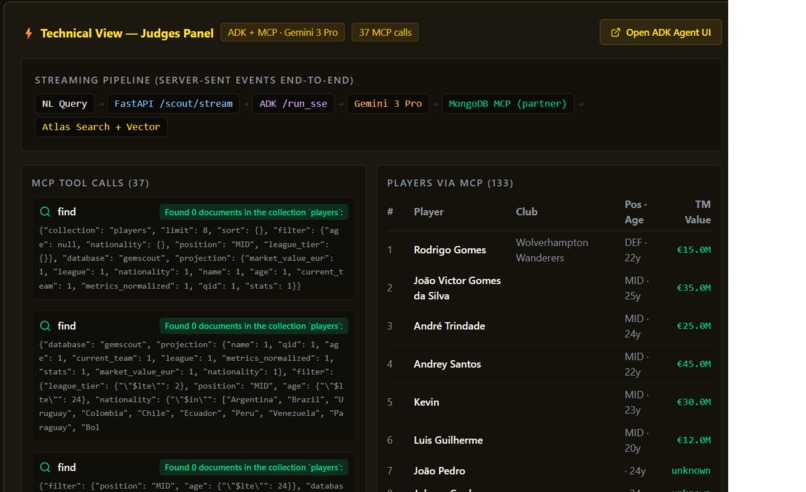
Task: Click the # column header
Action: [x=390, y=212]
